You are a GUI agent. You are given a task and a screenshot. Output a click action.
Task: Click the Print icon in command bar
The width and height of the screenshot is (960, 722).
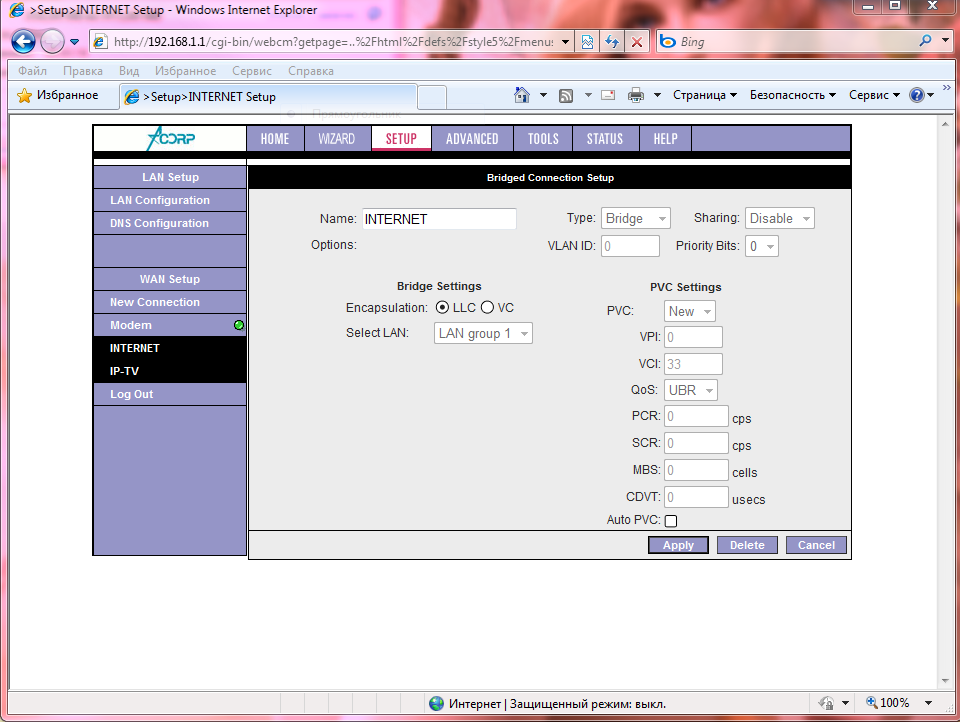[635, 95]
